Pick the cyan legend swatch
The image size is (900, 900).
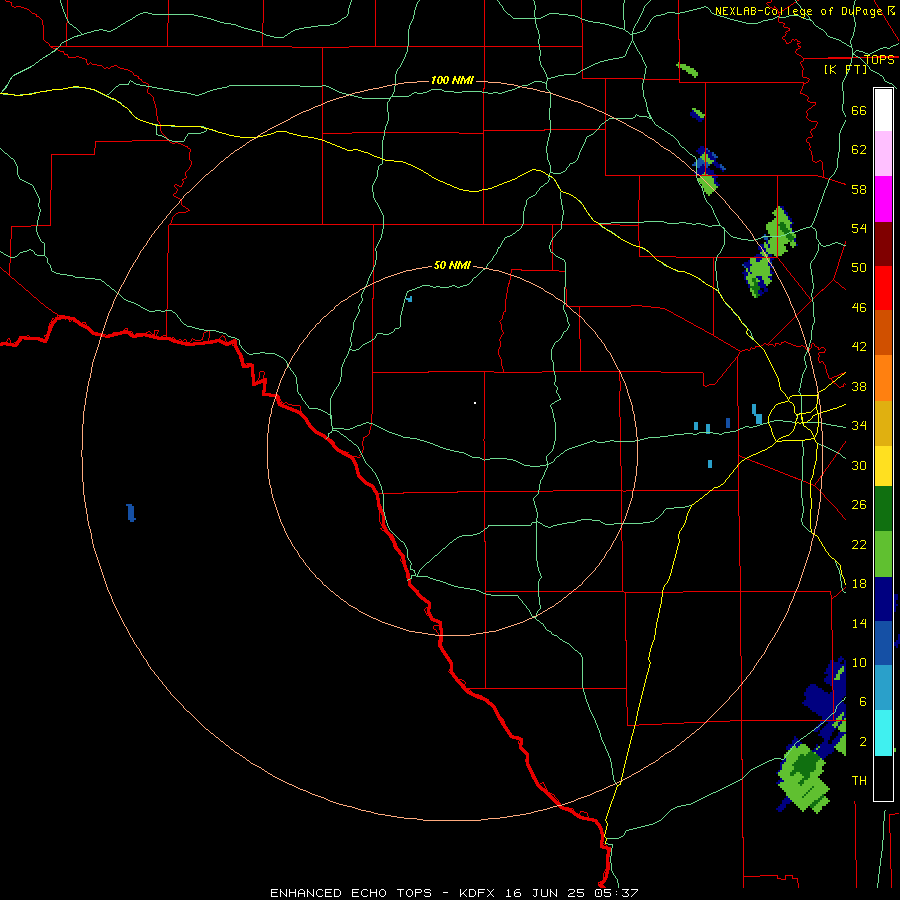(883, 733)
